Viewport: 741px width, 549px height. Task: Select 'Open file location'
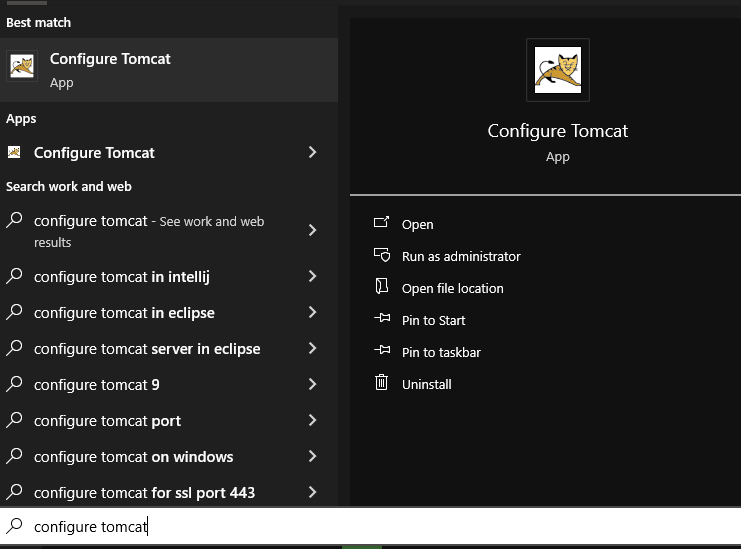click(453, 289)
